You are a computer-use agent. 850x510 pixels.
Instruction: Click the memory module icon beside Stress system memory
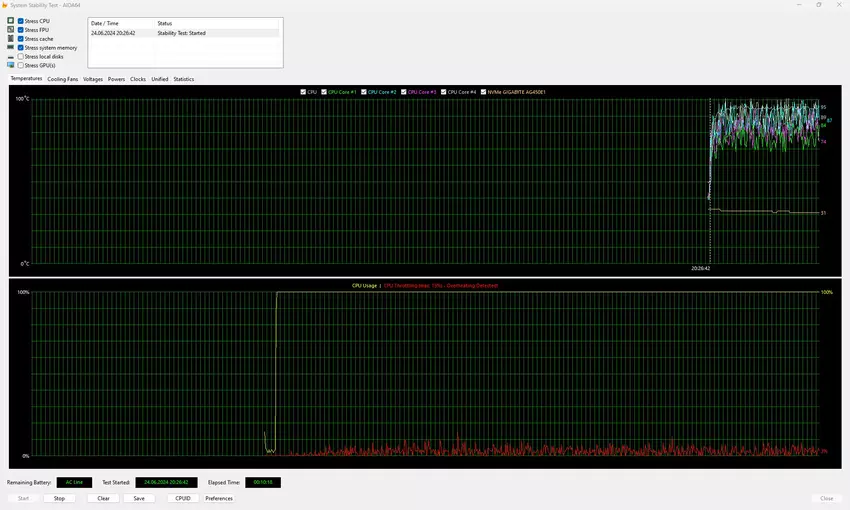(10, 47)
